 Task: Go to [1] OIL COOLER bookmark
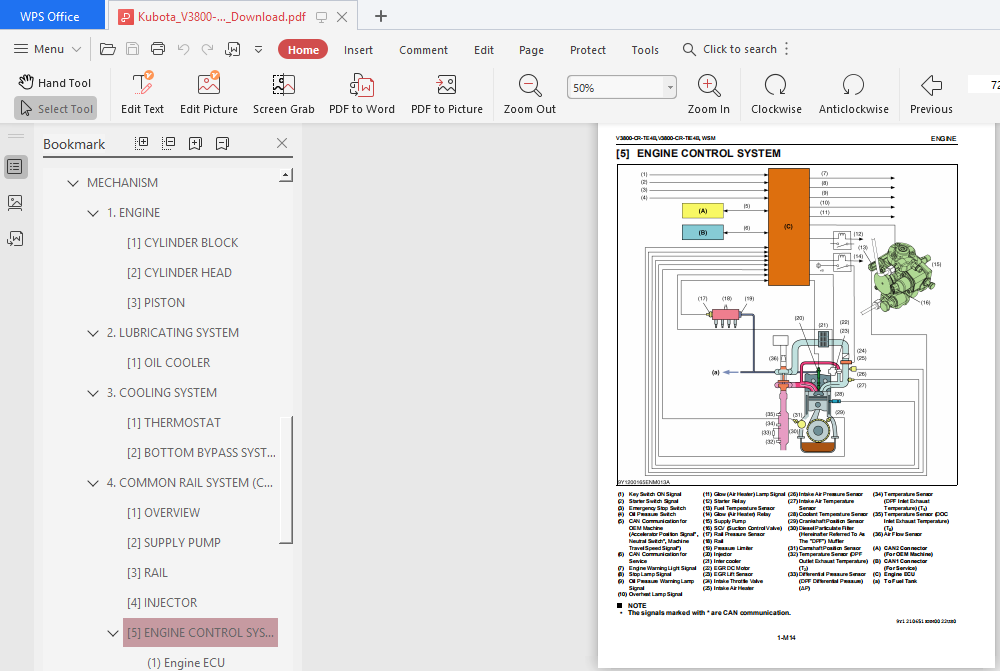(x=168, y=362)
